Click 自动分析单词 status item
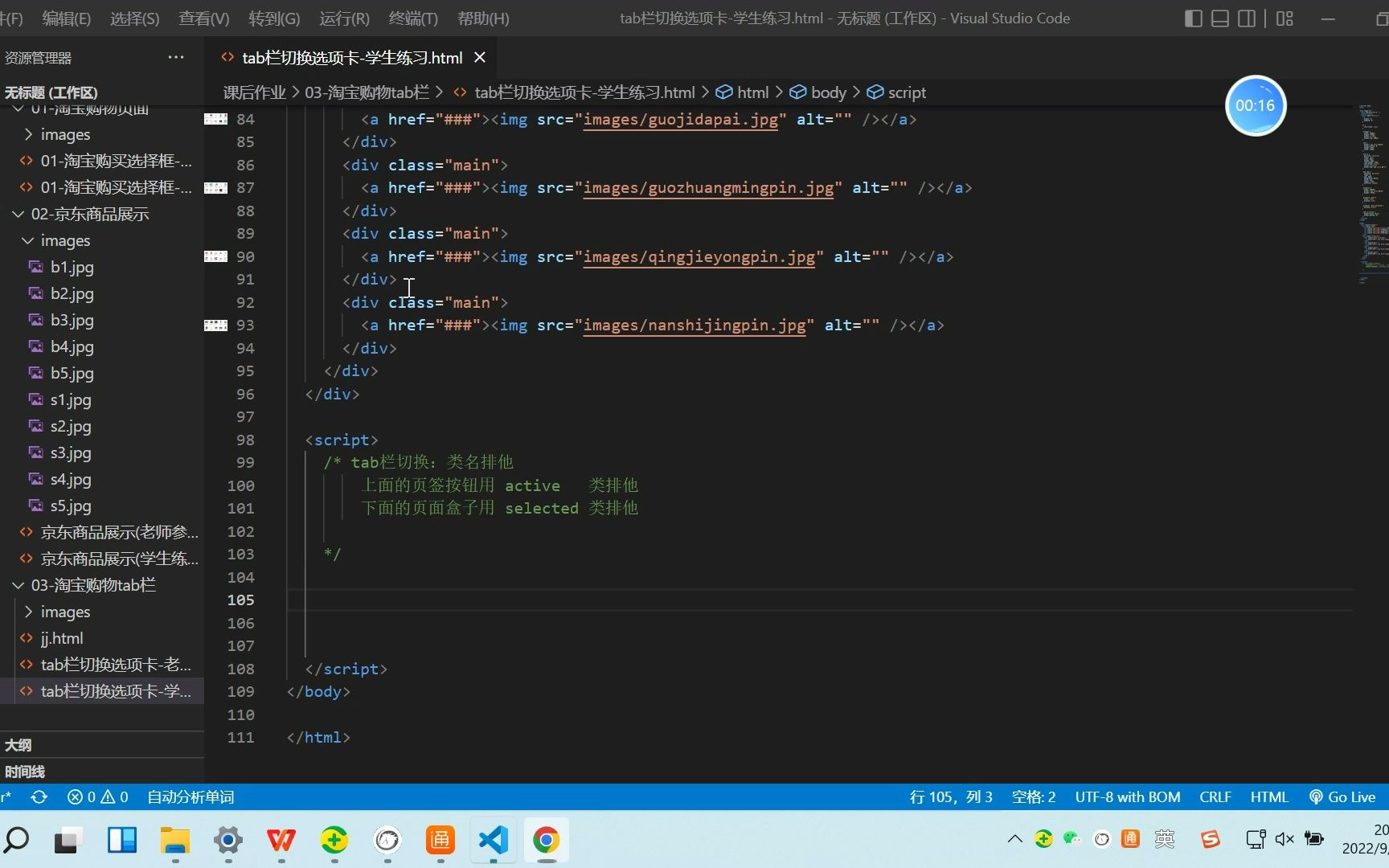This screenshot has height=868, width=1389. pyautogui.click(x=191, y=796)
